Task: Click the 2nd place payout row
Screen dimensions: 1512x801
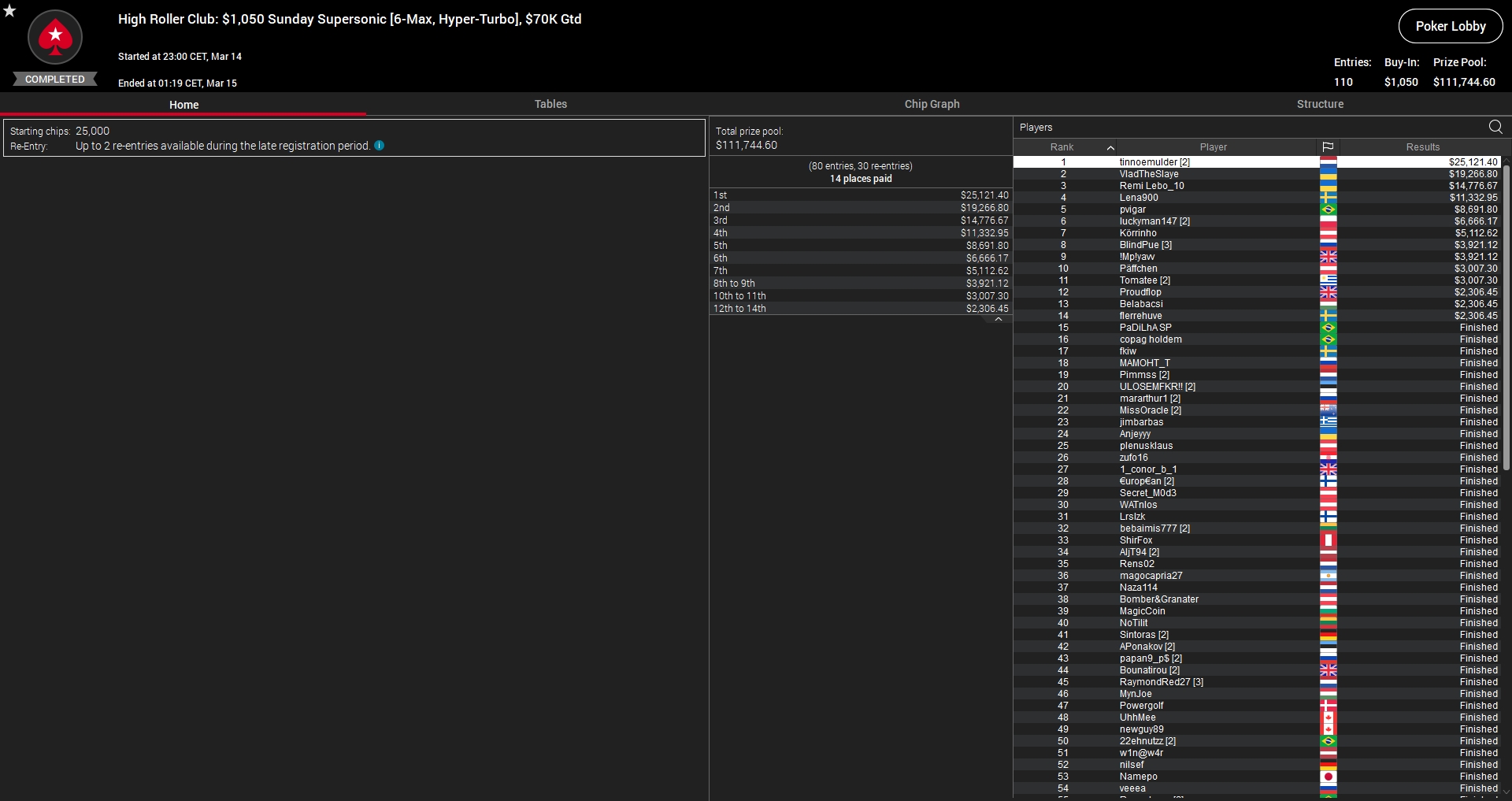Action: click(x=861, y=208)
